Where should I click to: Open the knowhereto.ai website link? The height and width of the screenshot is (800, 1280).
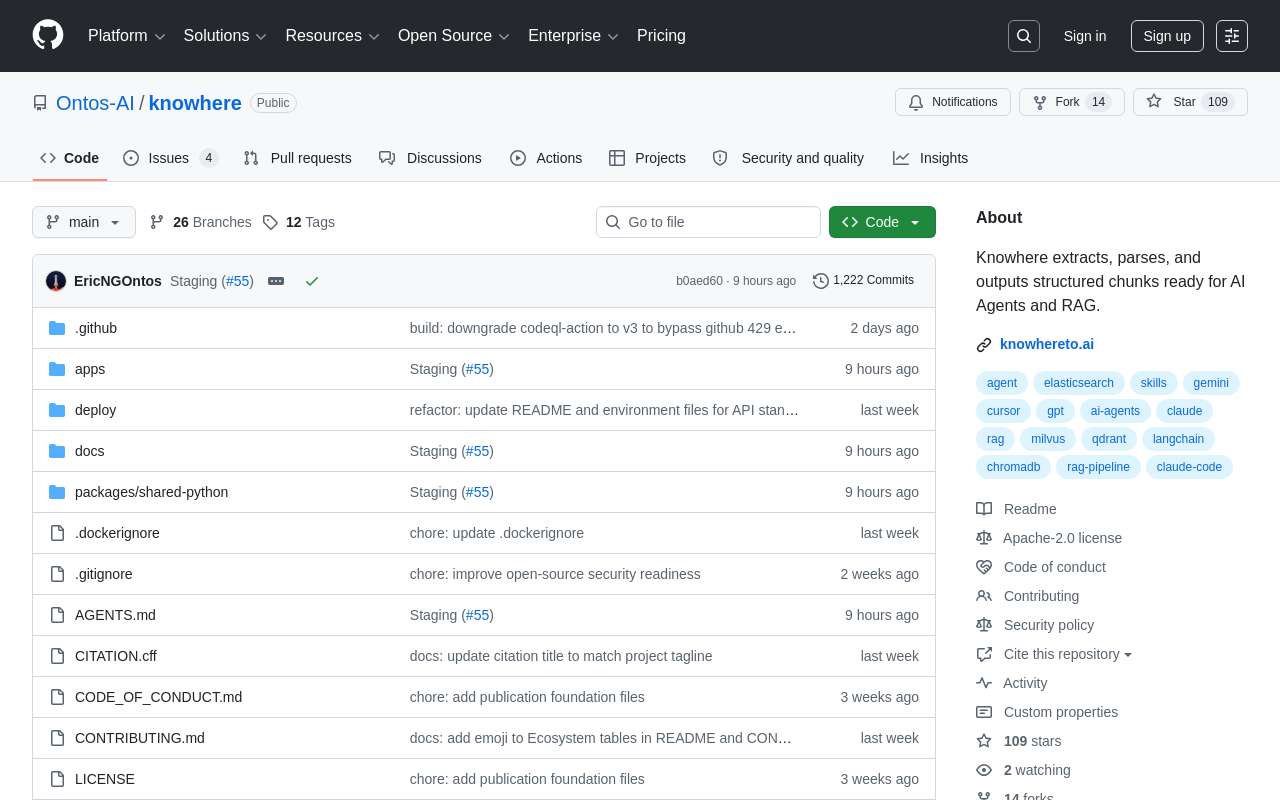click(x=1047, y=344)
